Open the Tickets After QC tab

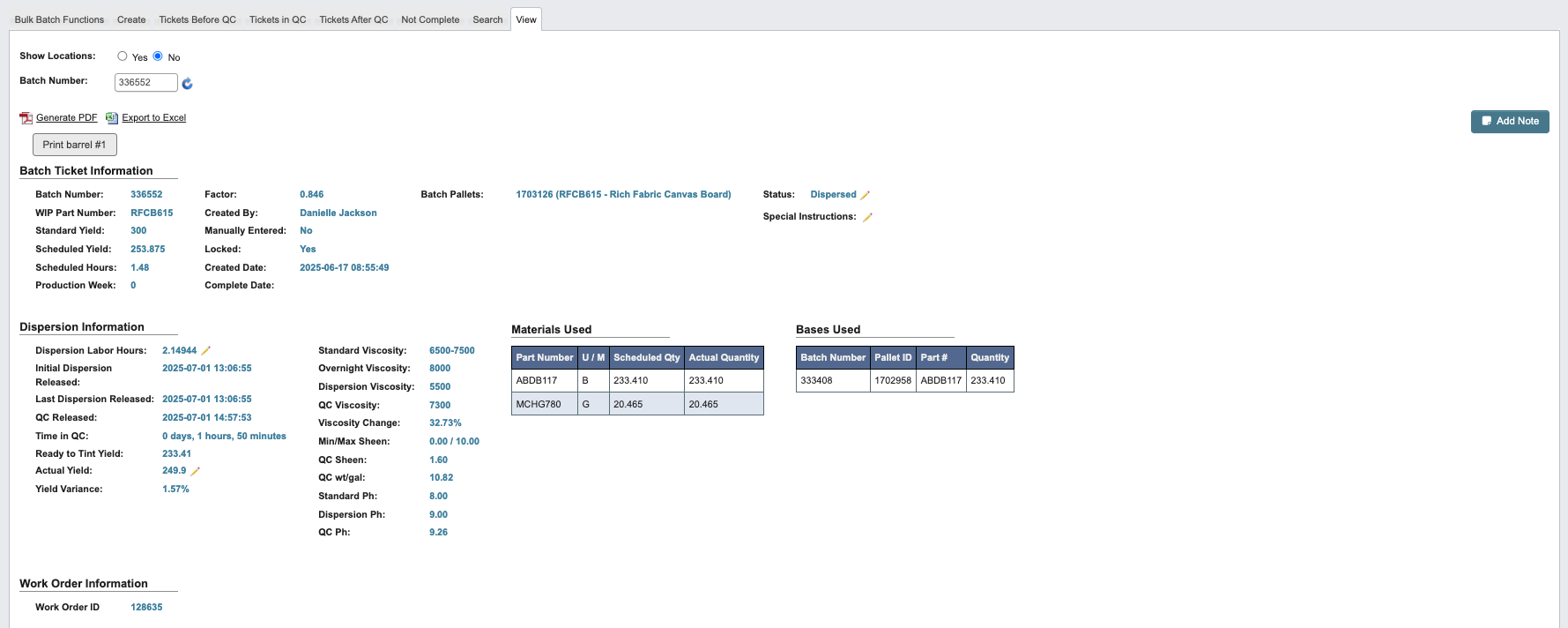pos(353,19)
